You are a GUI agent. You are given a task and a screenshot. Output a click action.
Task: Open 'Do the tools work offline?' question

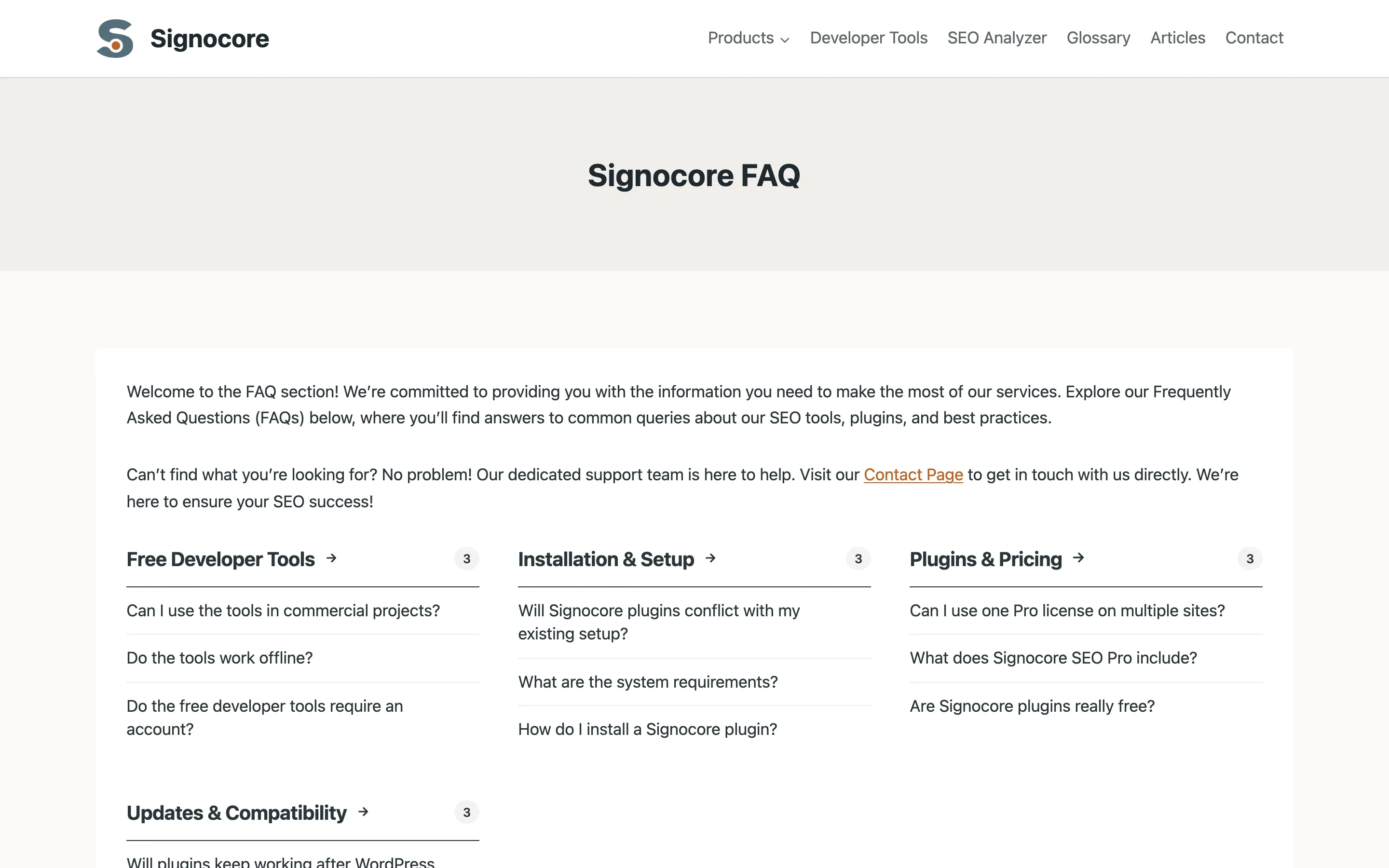point(219,658)
